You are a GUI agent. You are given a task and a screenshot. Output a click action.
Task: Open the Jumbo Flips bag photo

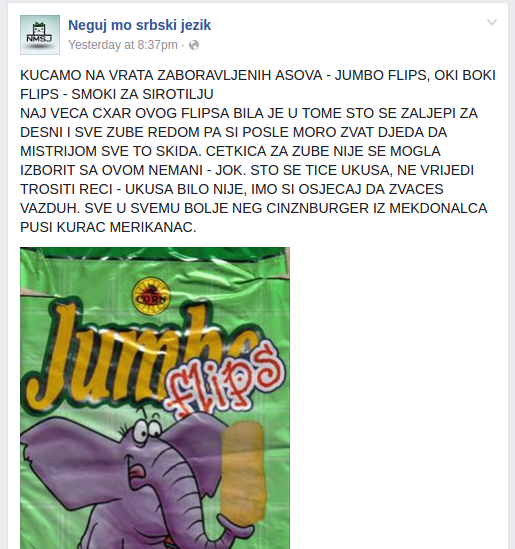pos(155,398)
